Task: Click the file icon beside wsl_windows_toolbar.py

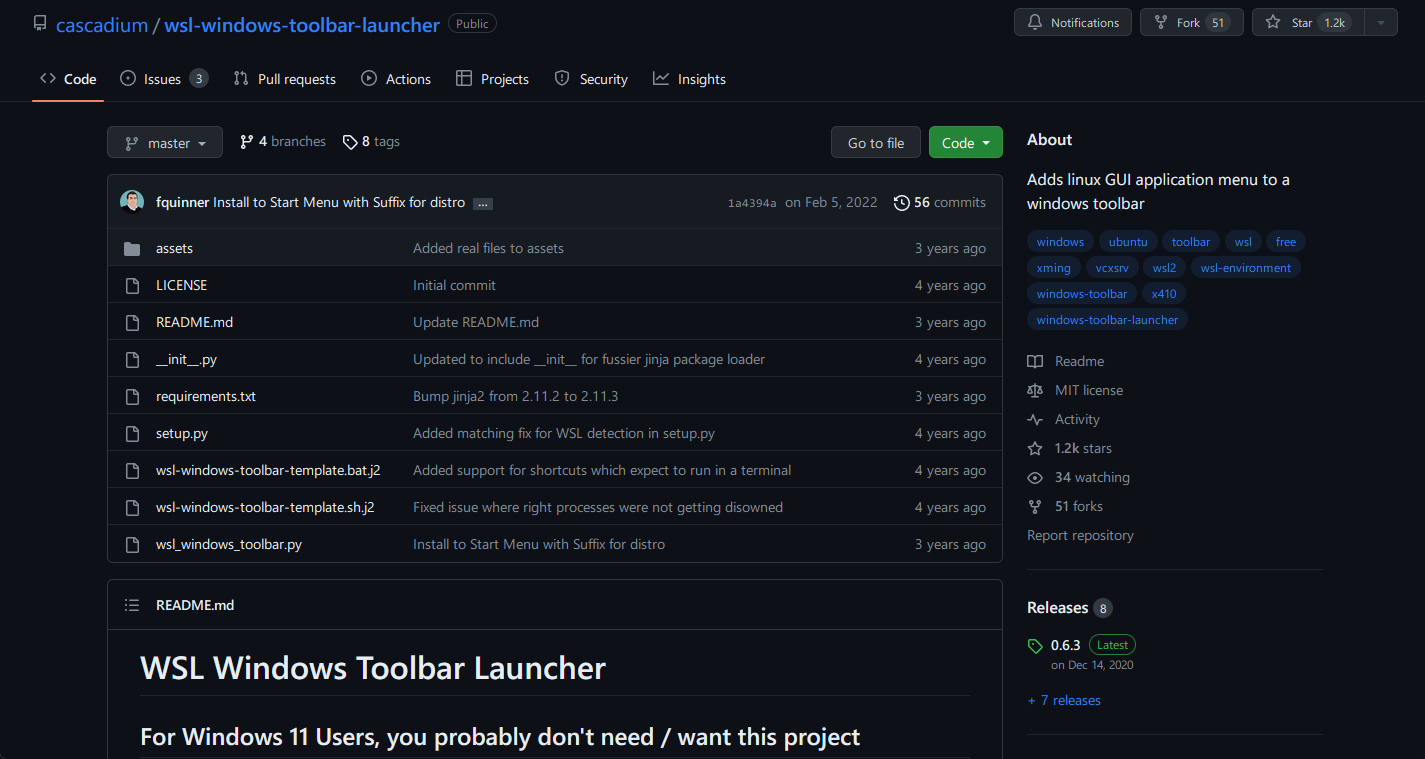Action: [132, 544]
